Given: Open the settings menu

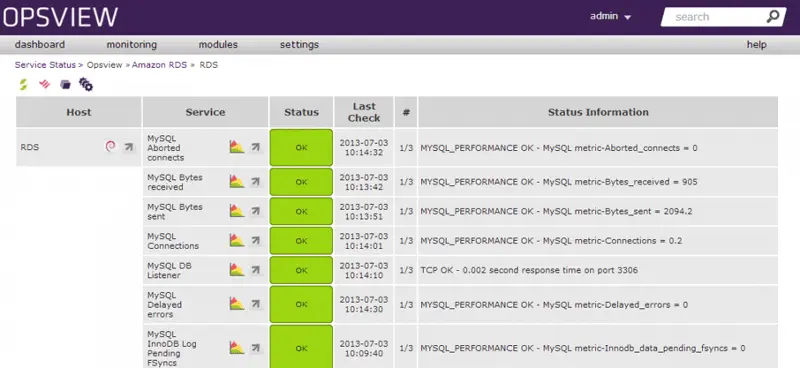Looking at the screenshot, I should [299, 44].
